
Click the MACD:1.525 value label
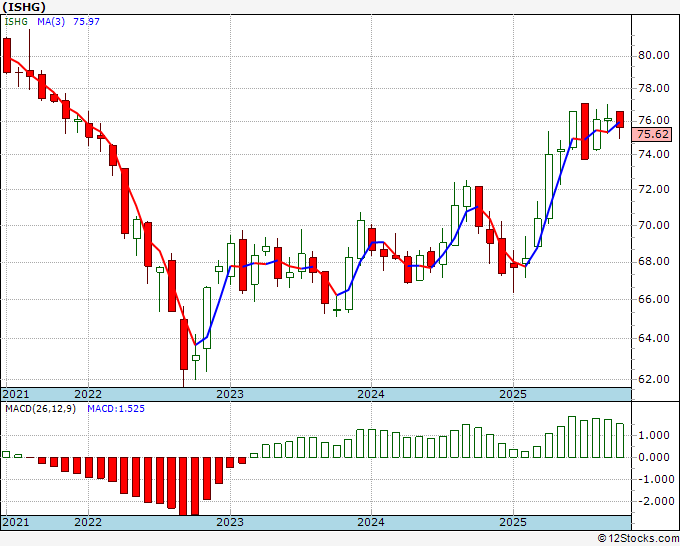point(116,409)
